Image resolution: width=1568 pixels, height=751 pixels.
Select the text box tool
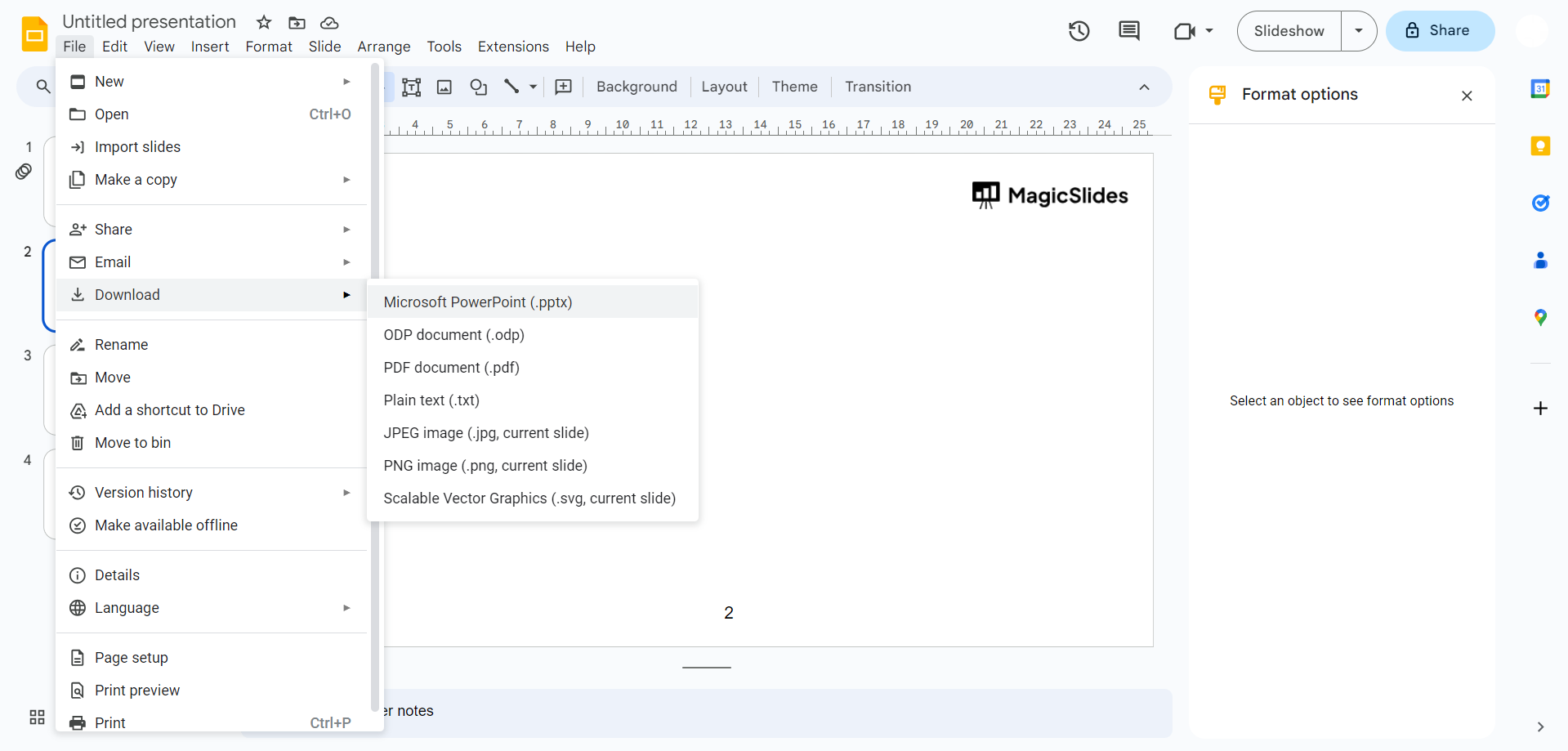tap(411, 87)
